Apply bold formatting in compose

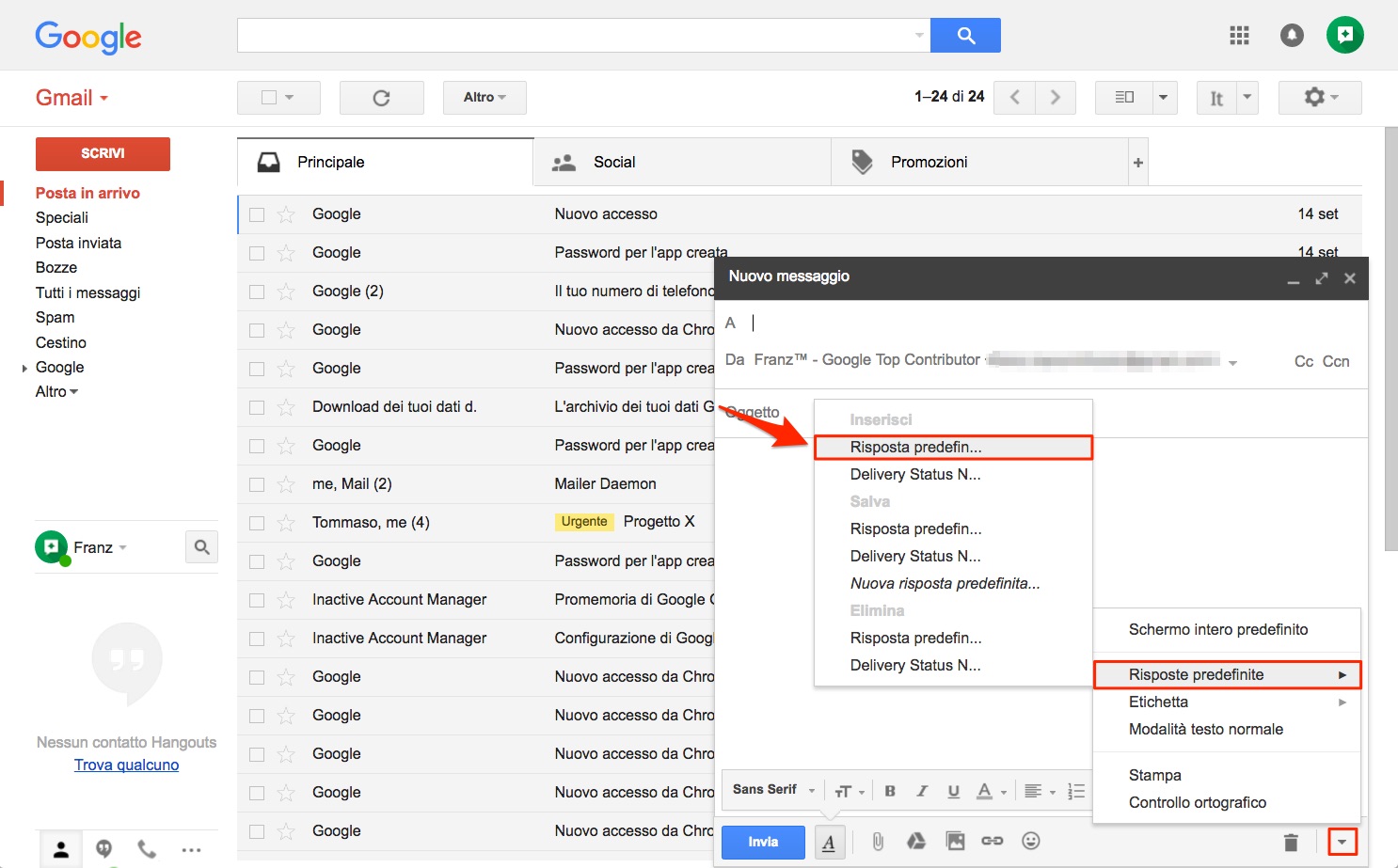pyautogui.click(x=890, y=791)
